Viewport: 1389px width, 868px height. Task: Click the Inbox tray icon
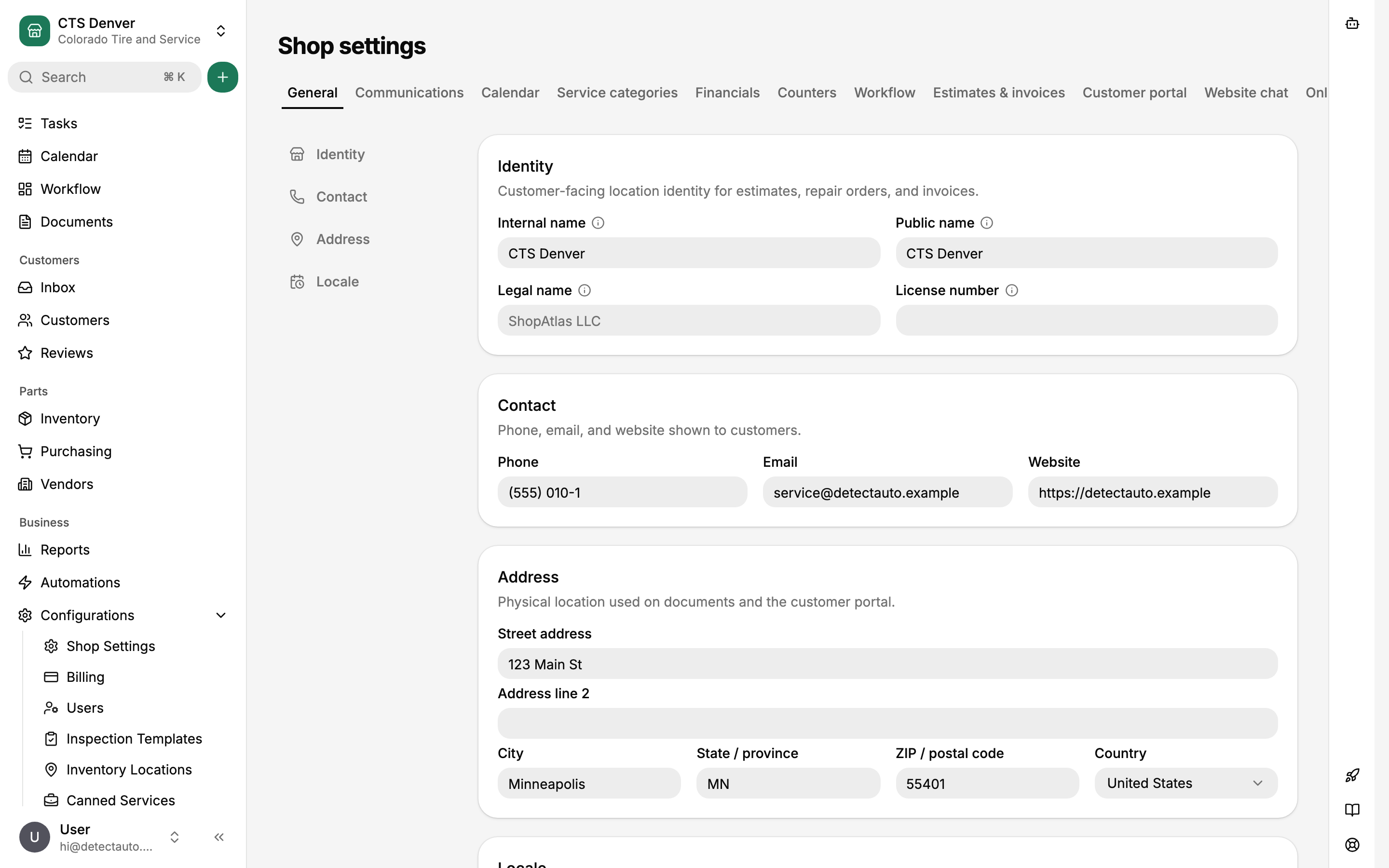click(x=25, y=287)
